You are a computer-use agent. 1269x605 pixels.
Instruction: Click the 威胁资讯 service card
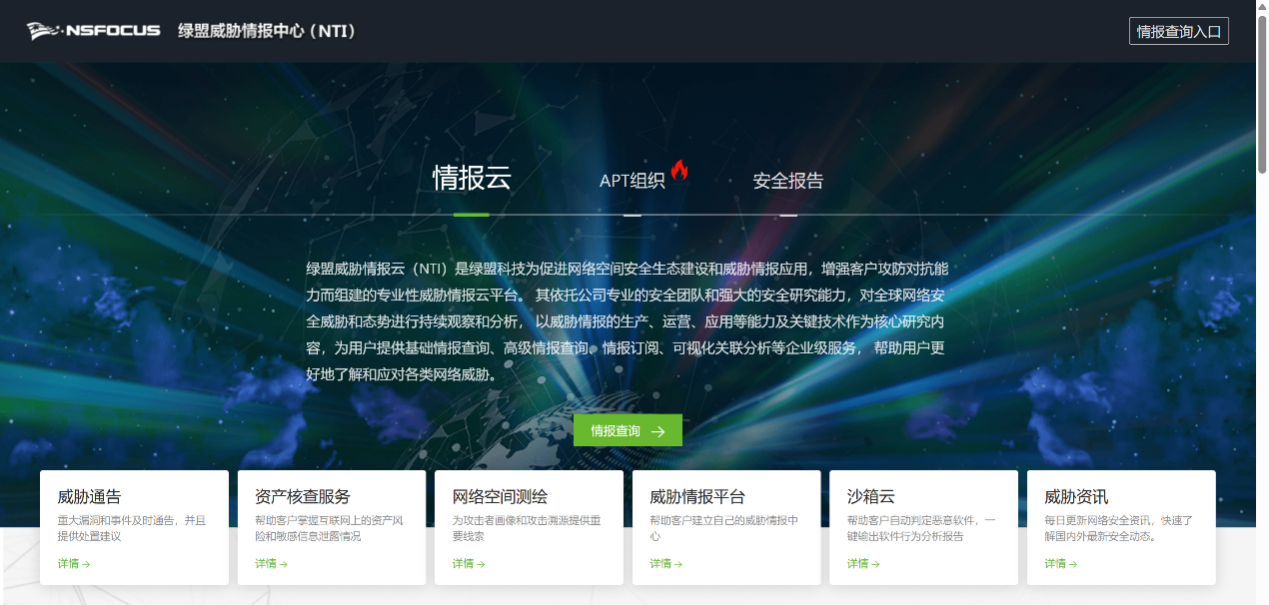point(1120,527)
